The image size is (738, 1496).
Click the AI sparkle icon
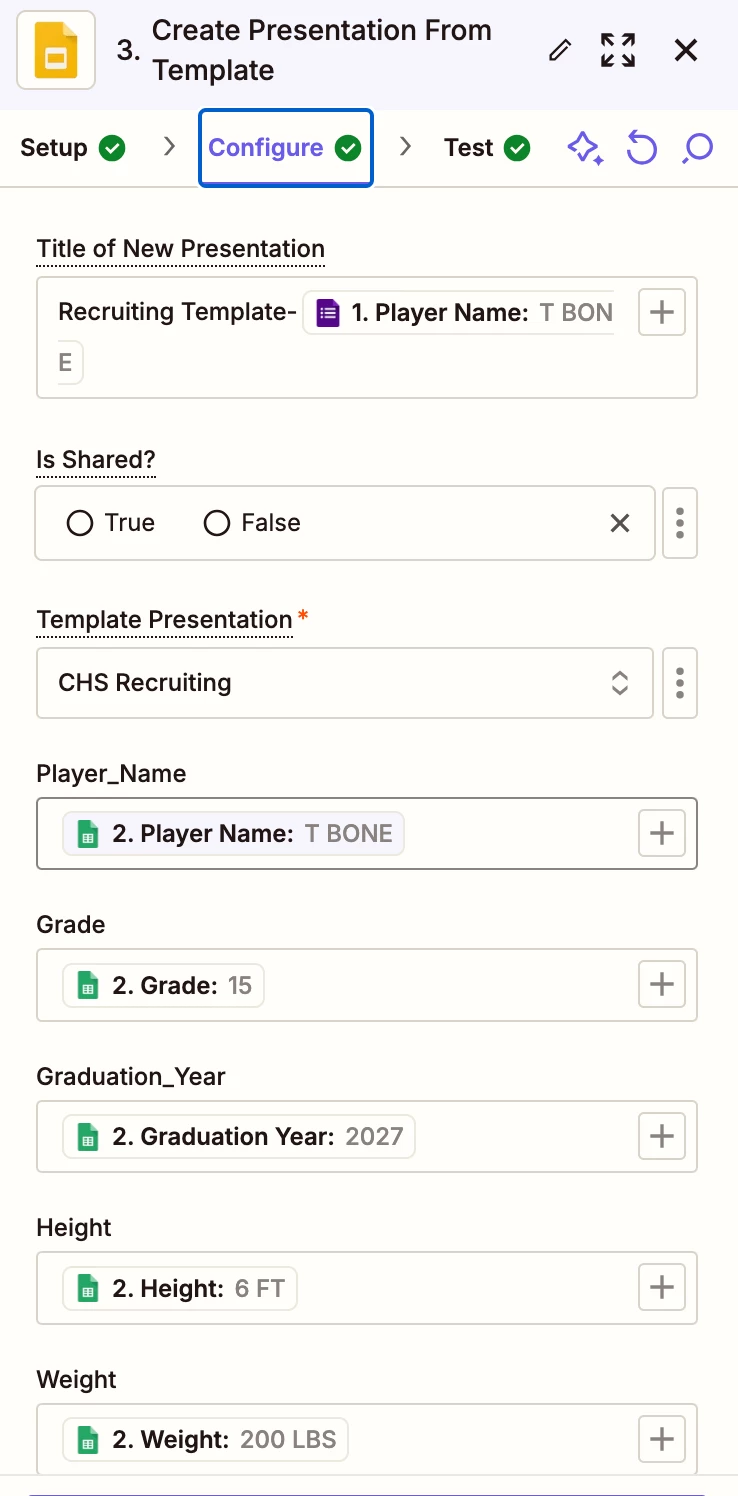click(x=585, y=148)
